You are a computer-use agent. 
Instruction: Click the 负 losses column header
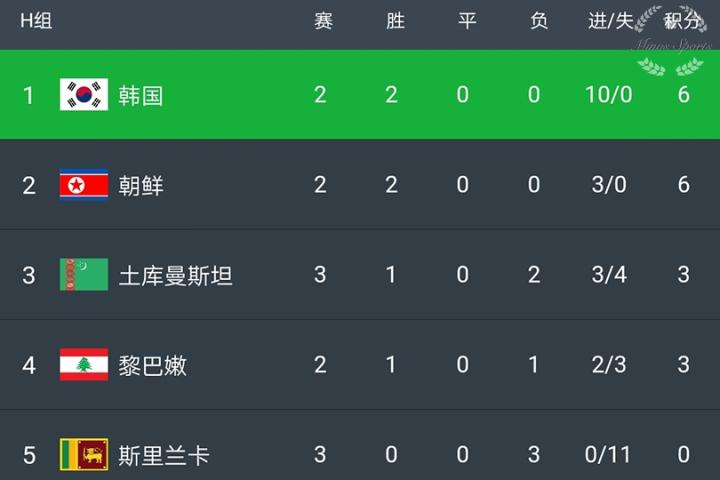pyautogui.click(x=538, y=22)
